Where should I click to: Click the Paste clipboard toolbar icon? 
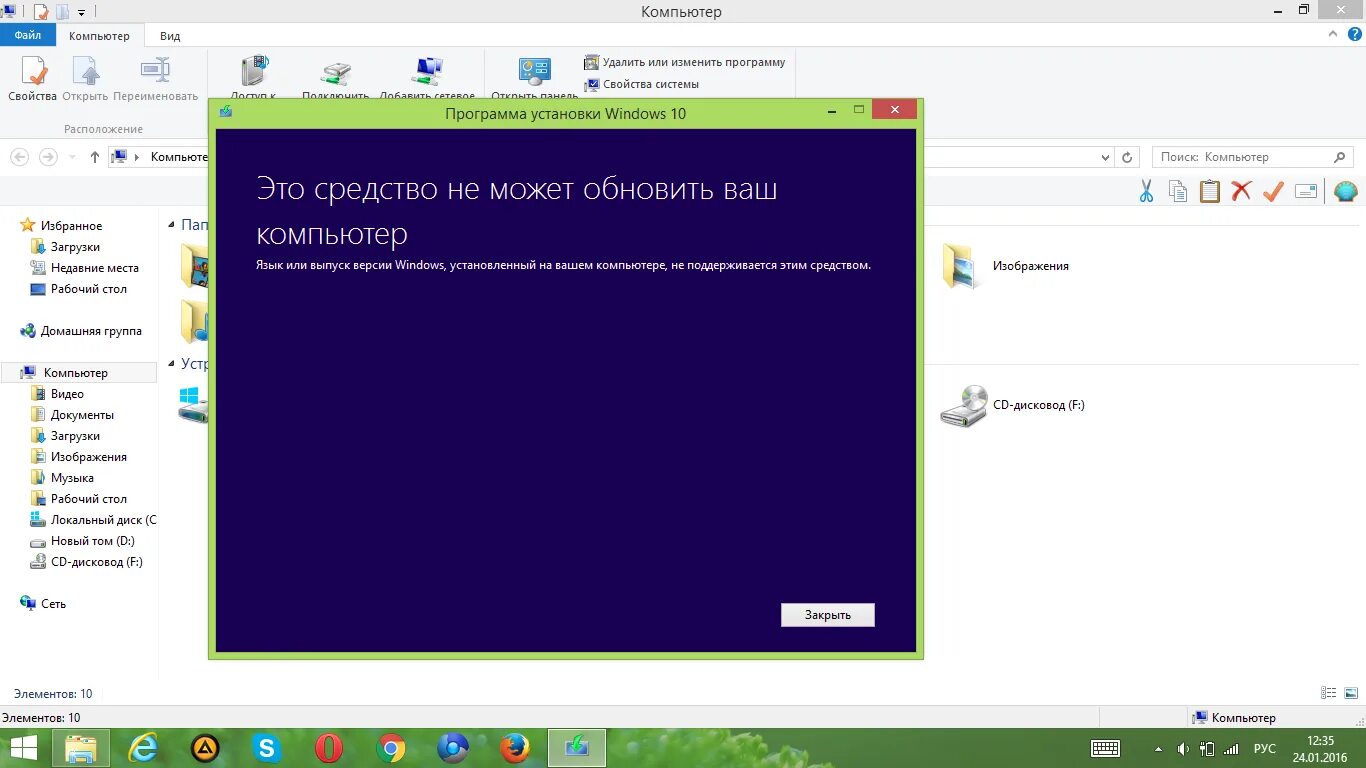coord(1210,191)
